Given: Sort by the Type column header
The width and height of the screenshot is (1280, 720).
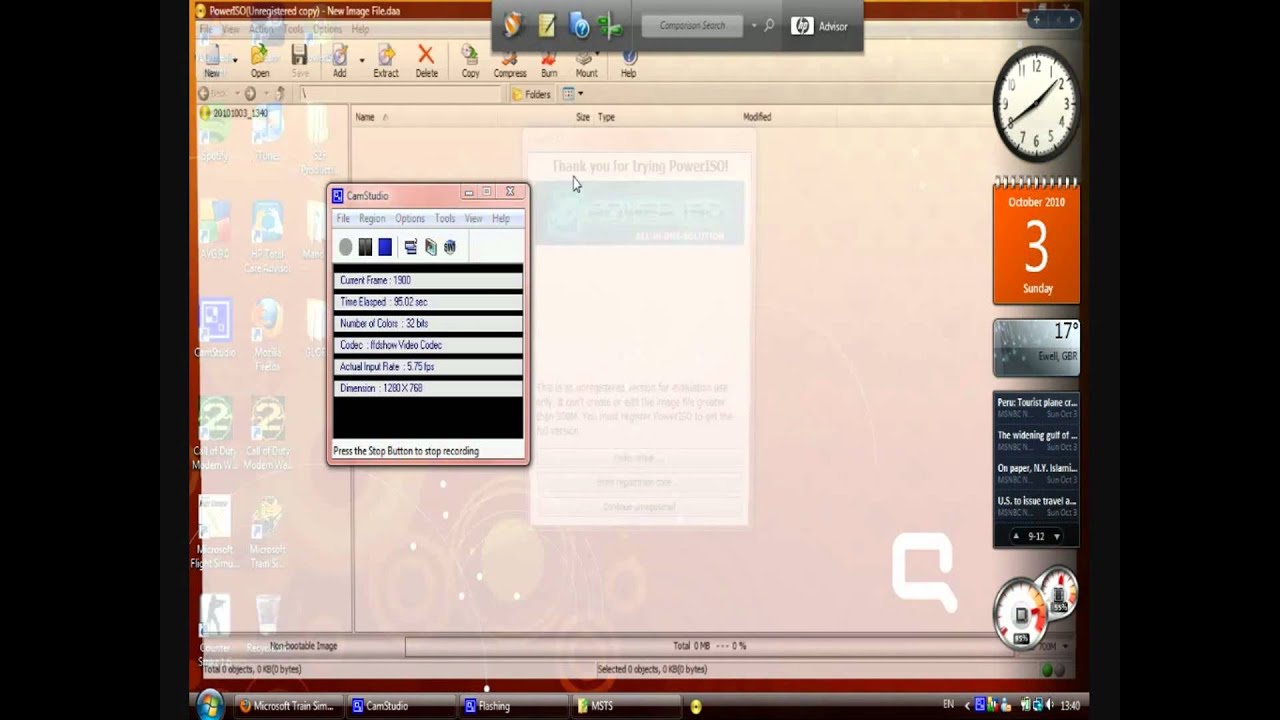Looking at the screenshot, I should (x=606, y=117).
